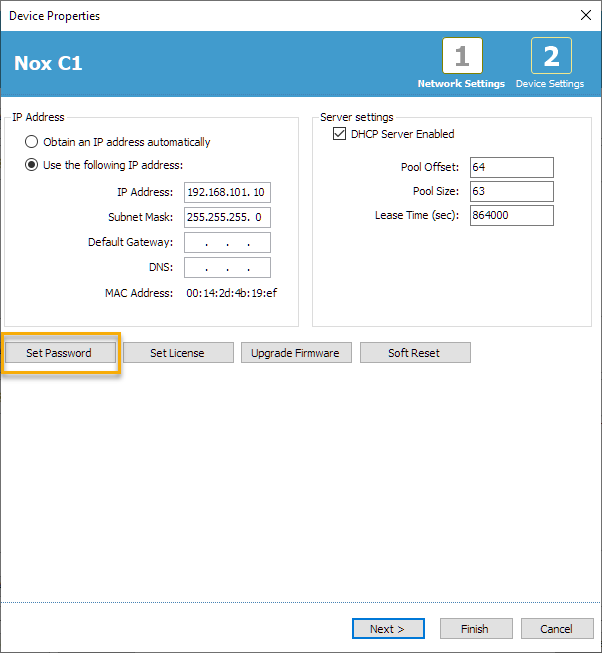The height and width of the screenshot is (653, 602).
Task: Open the Set License dialog
Action: click(178, 353)
